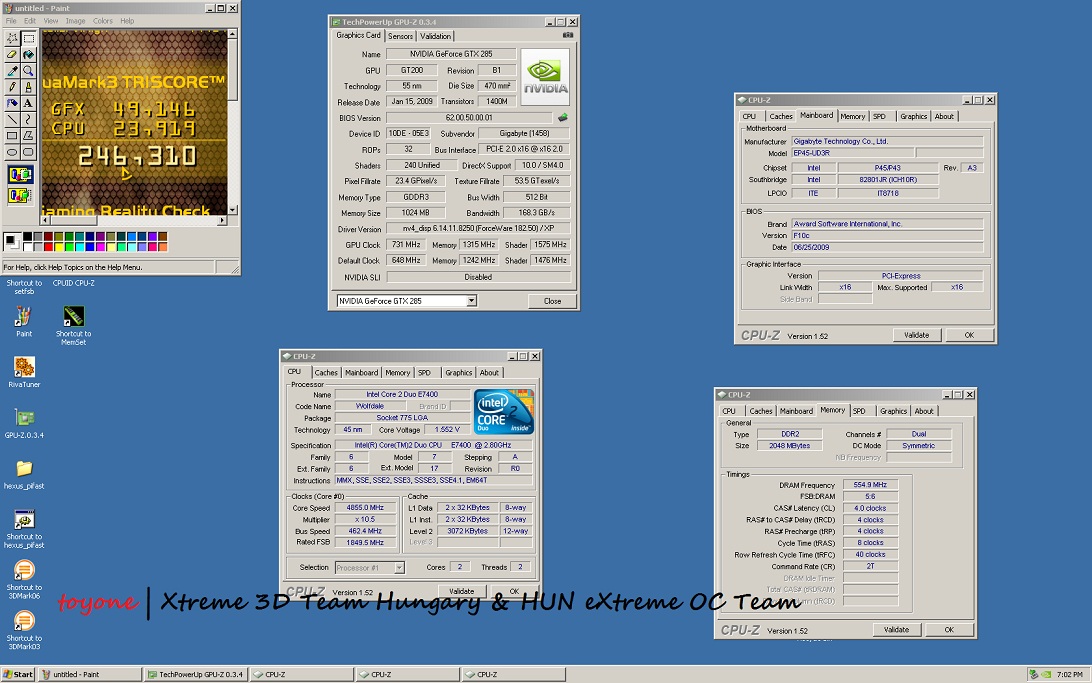Pick the white swatch in Paint palette

(27, 246)
